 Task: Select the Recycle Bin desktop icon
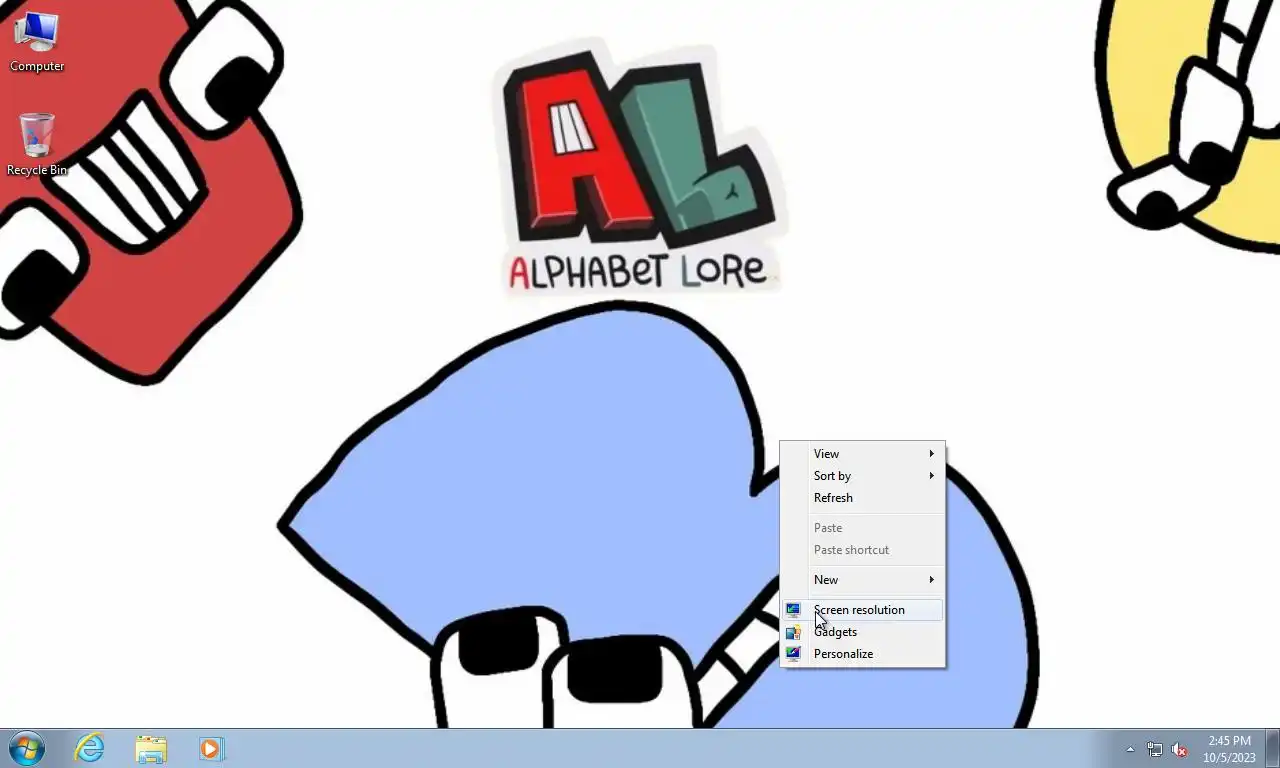[x=37, y=145]
